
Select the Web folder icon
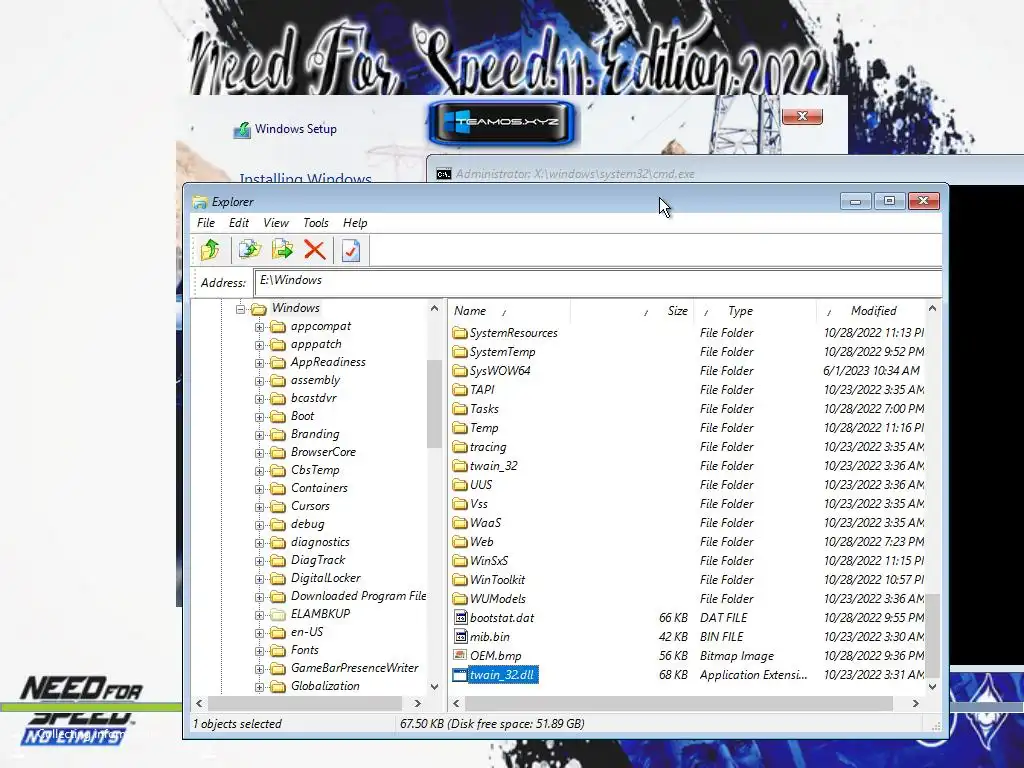(x=460, y=541)
